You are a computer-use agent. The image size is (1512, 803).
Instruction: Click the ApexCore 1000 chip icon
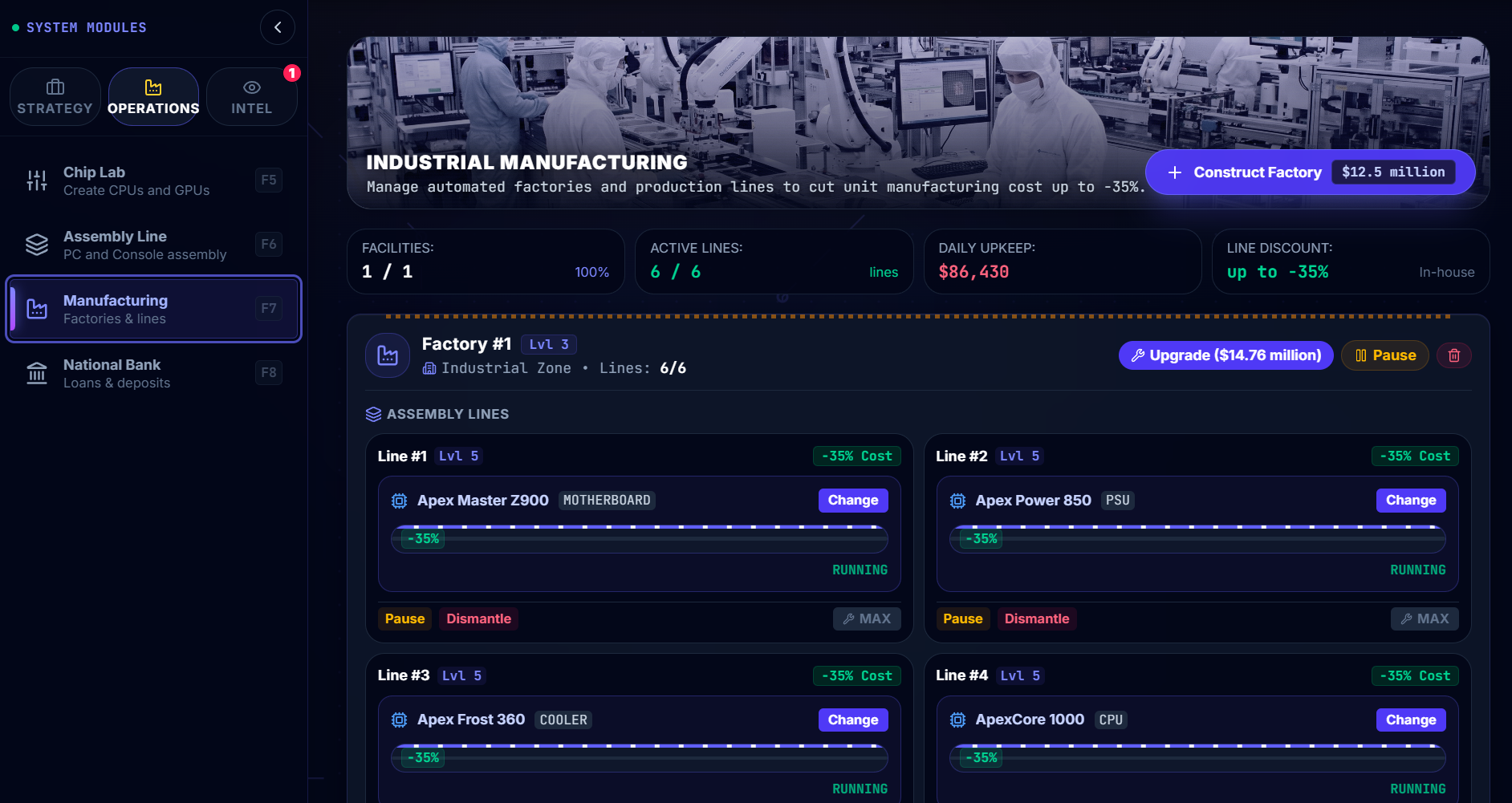tap(957, 720)
